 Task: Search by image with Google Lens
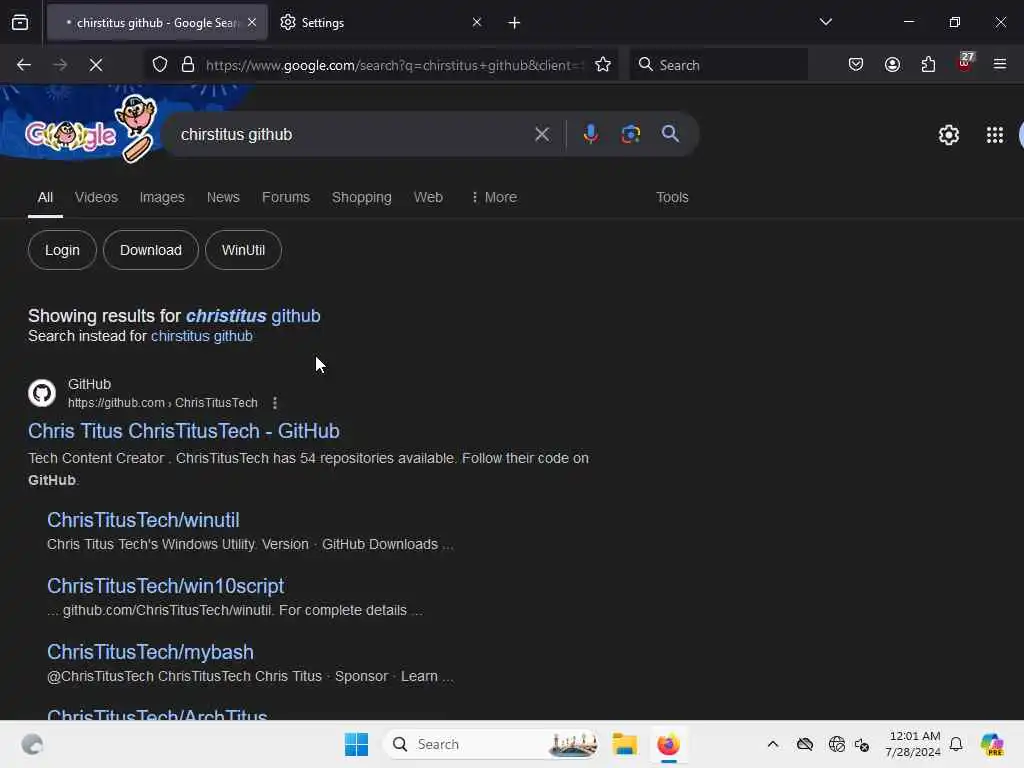tap(630, 135)
